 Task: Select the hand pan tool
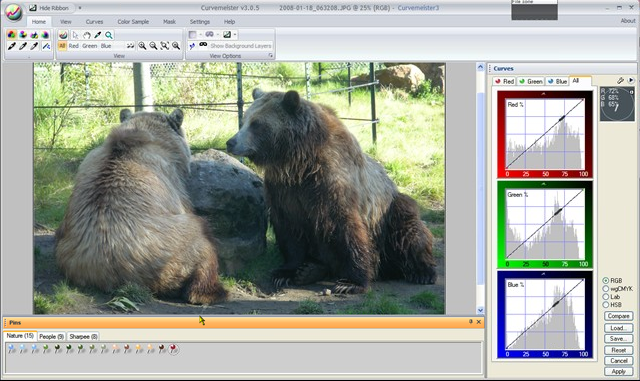[87, 35]
